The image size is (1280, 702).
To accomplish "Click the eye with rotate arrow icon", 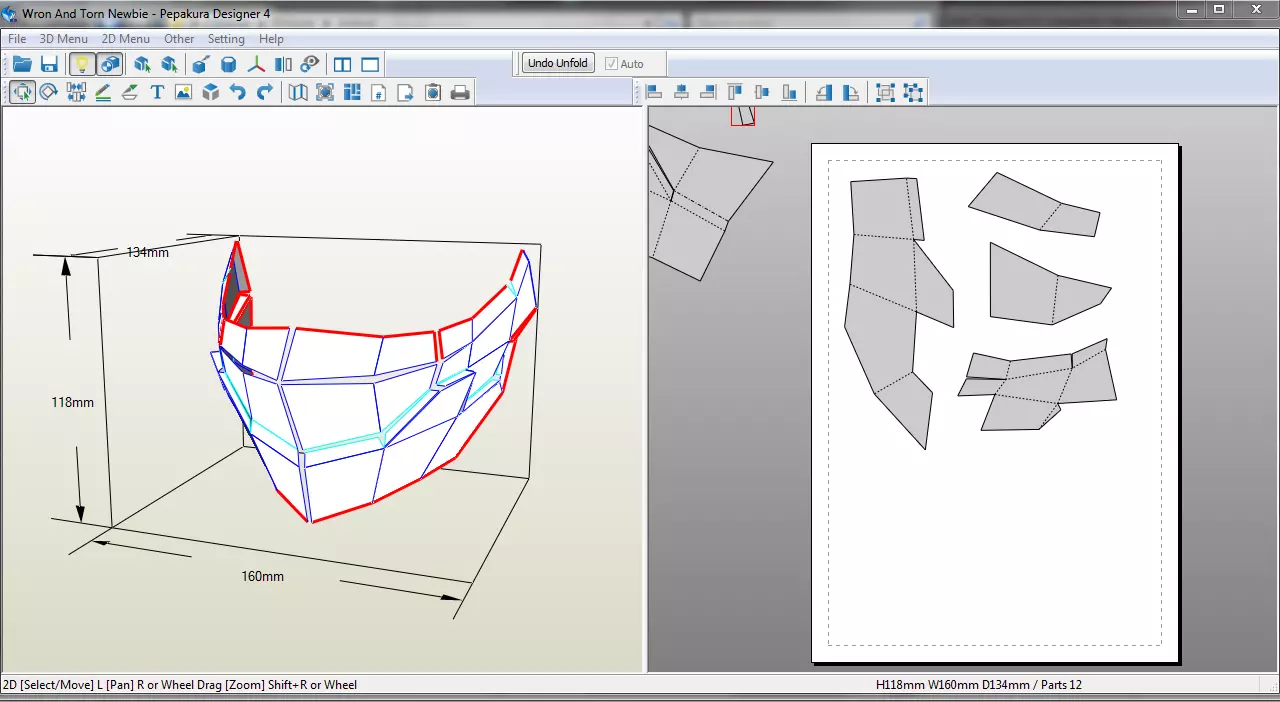I will point(310,65).
